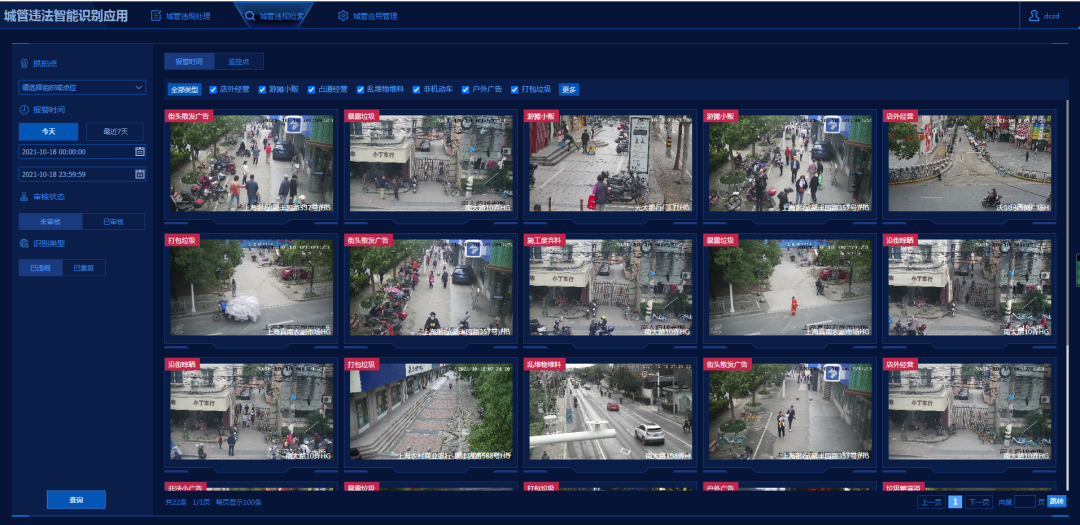Open 打包垃圾 thumbnail showing brick sidewalk steps

[430, 411]
